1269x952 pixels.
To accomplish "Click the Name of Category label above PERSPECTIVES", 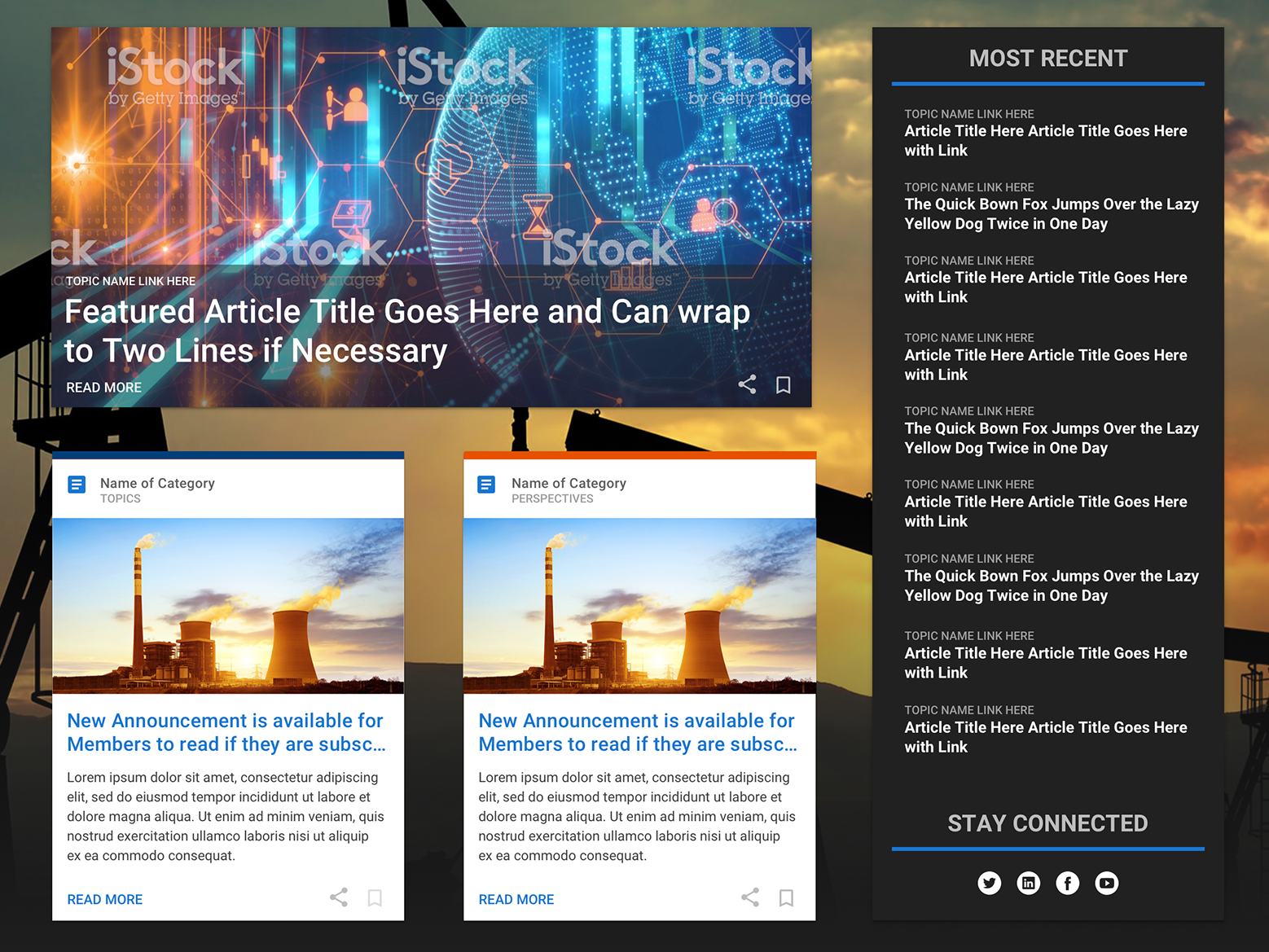I will tap(569, 483).
